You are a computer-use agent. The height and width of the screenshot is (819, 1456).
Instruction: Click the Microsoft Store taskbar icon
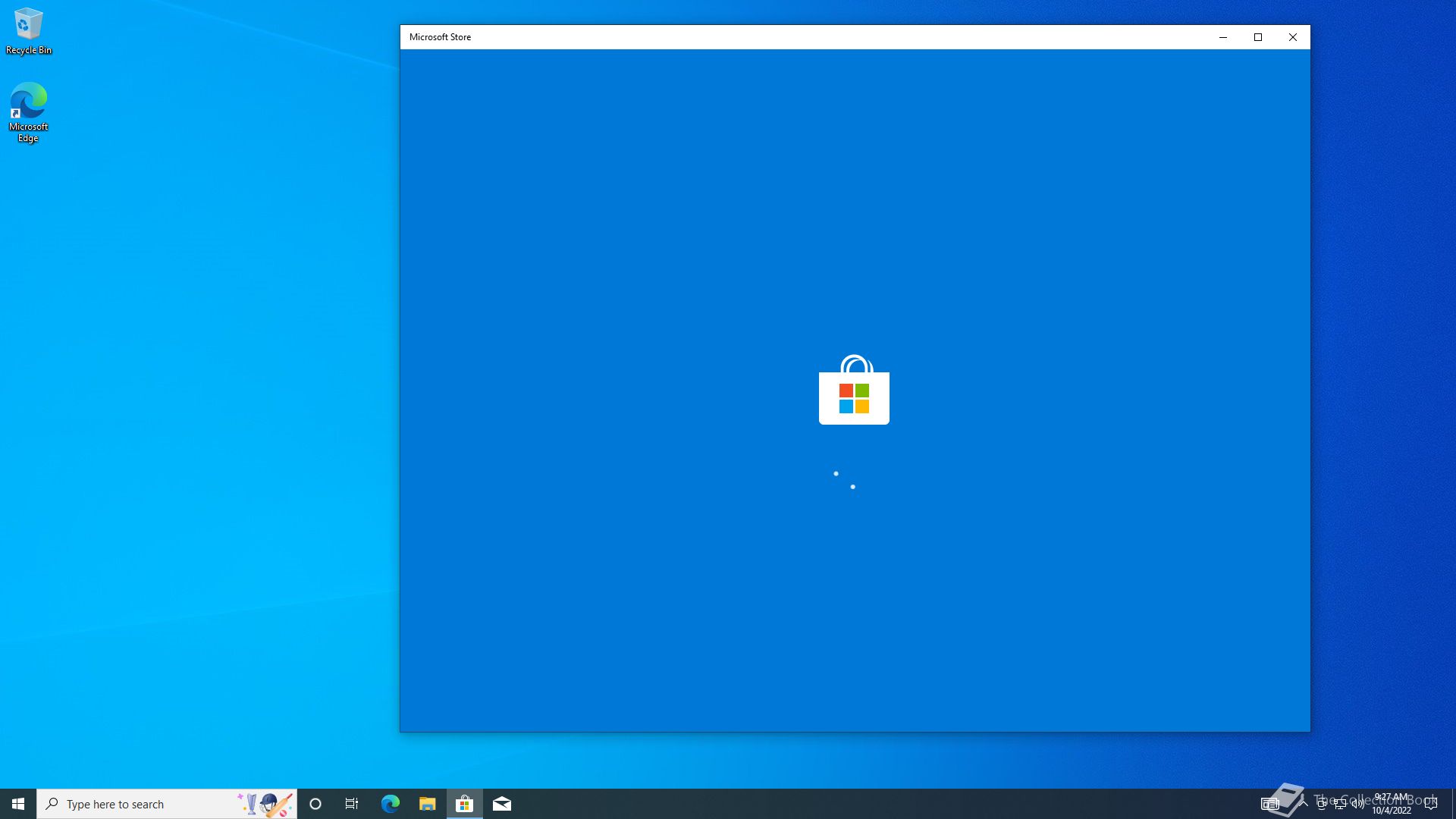coord(464,804)
